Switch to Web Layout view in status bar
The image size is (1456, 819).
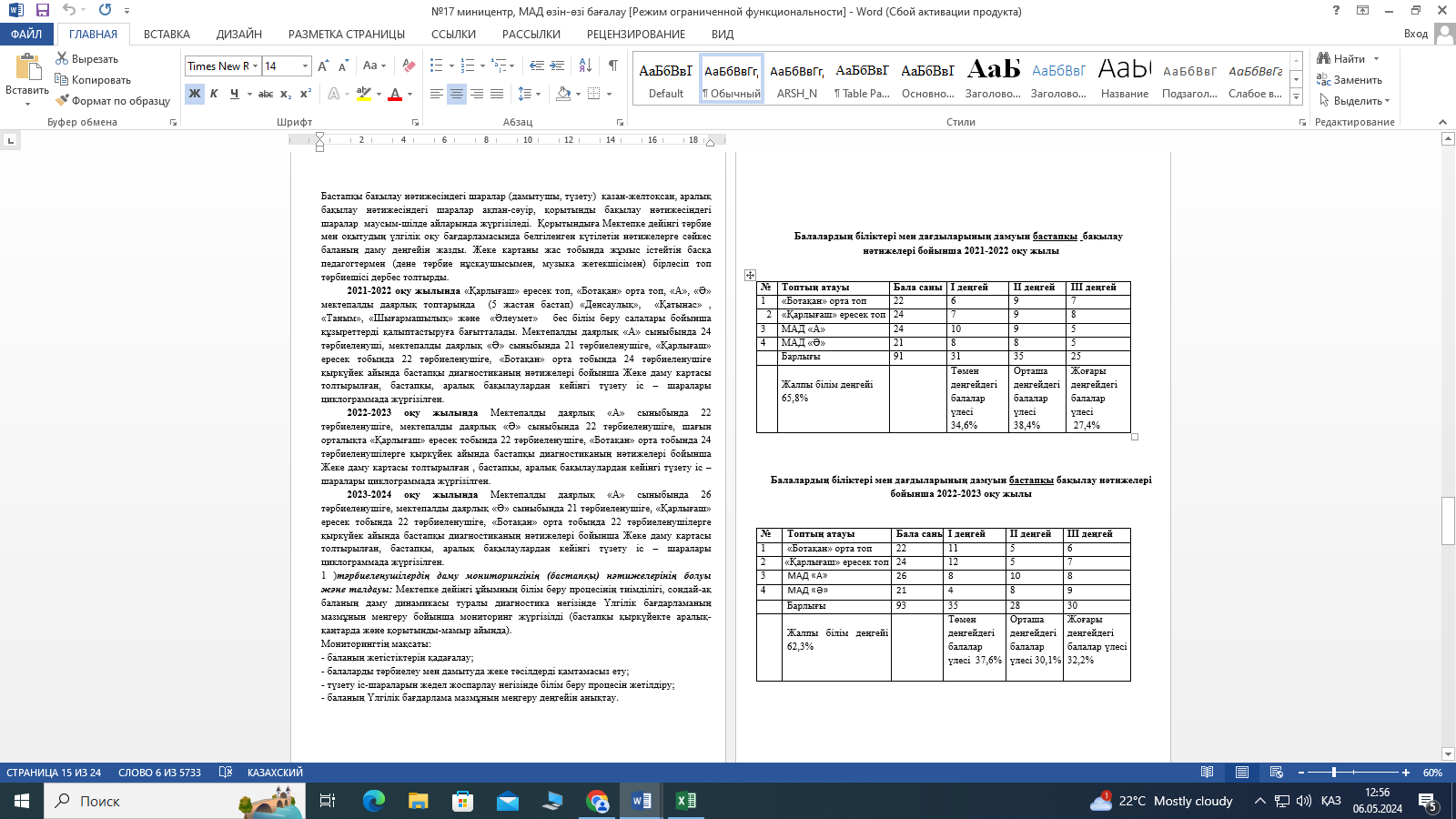[x=1276, y=773]
